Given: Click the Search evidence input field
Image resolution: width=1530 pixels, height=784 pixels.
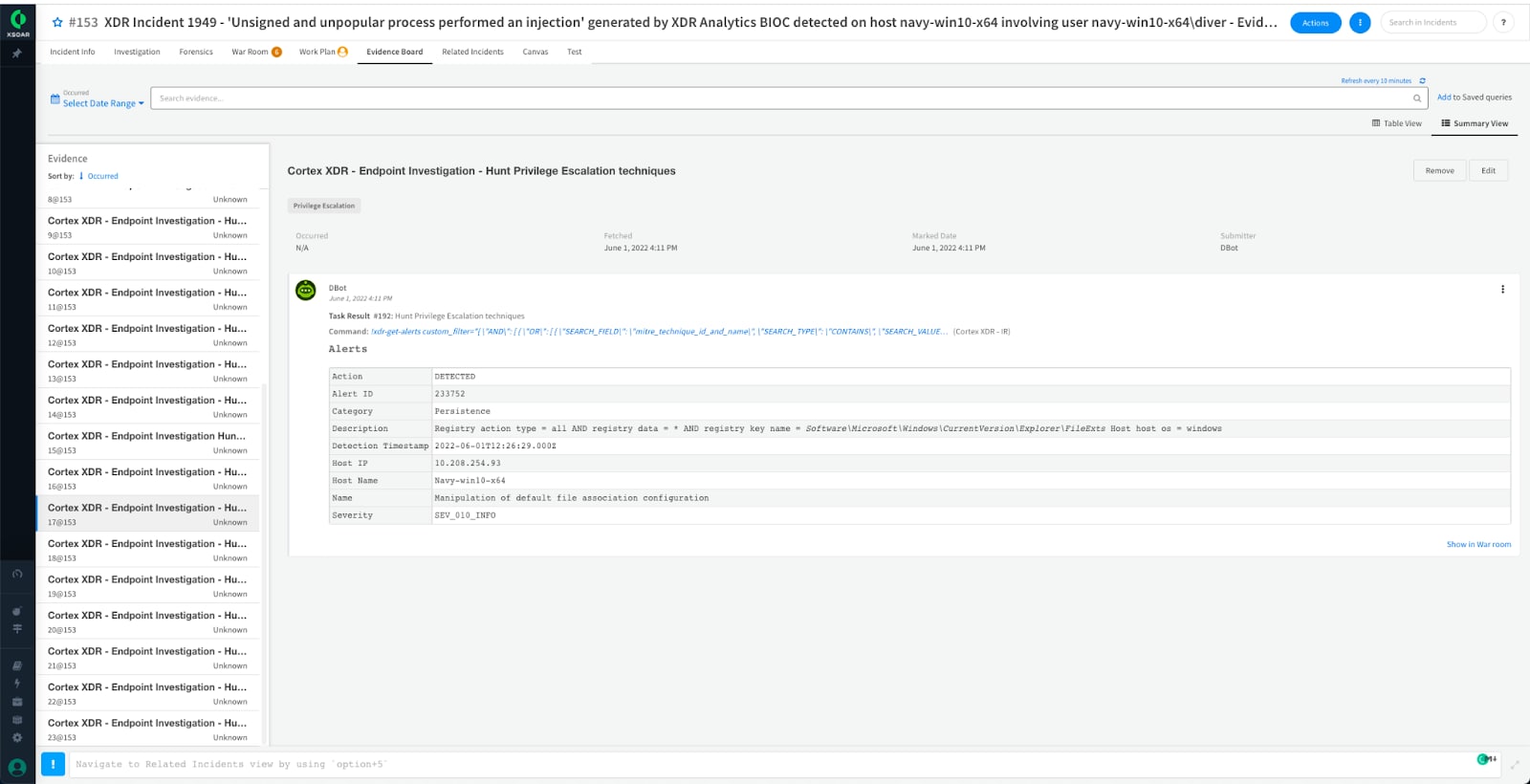Looking at the screenshot, I should coord(789,98).
